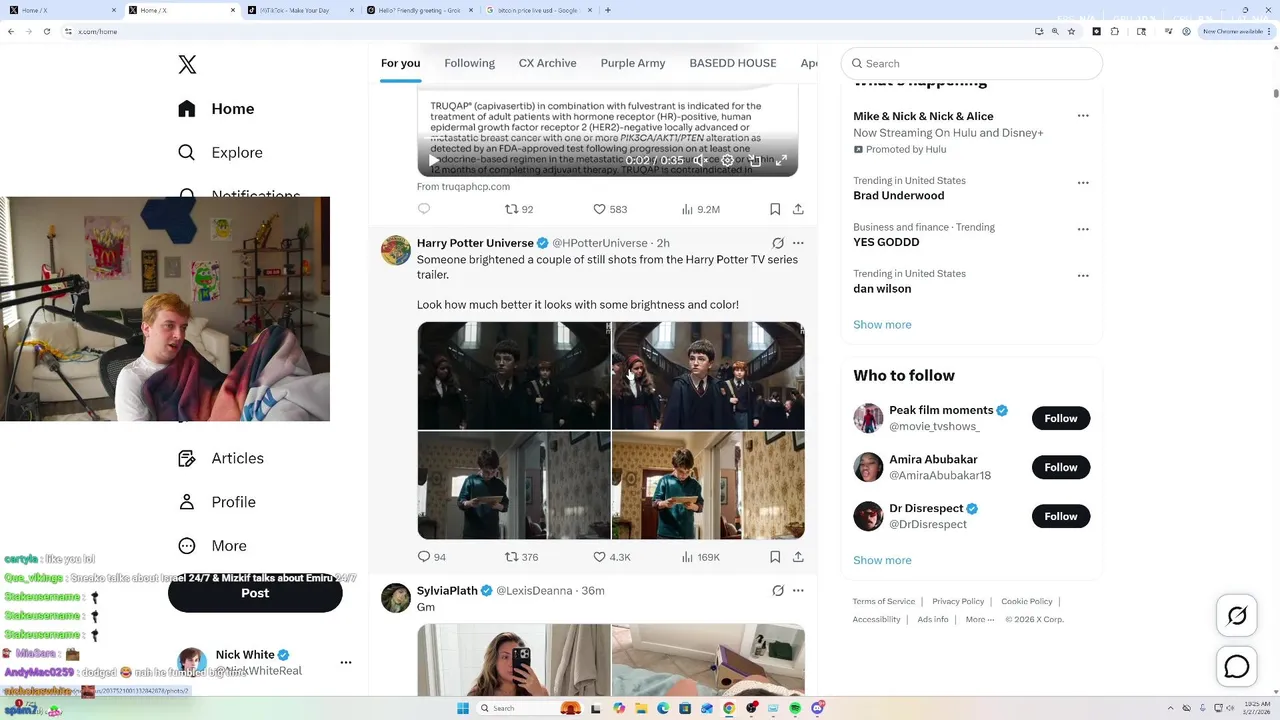Screen dimensions: 1280x720
Task: Open options for YES GODDD trend
Action: coord(1083,229)
